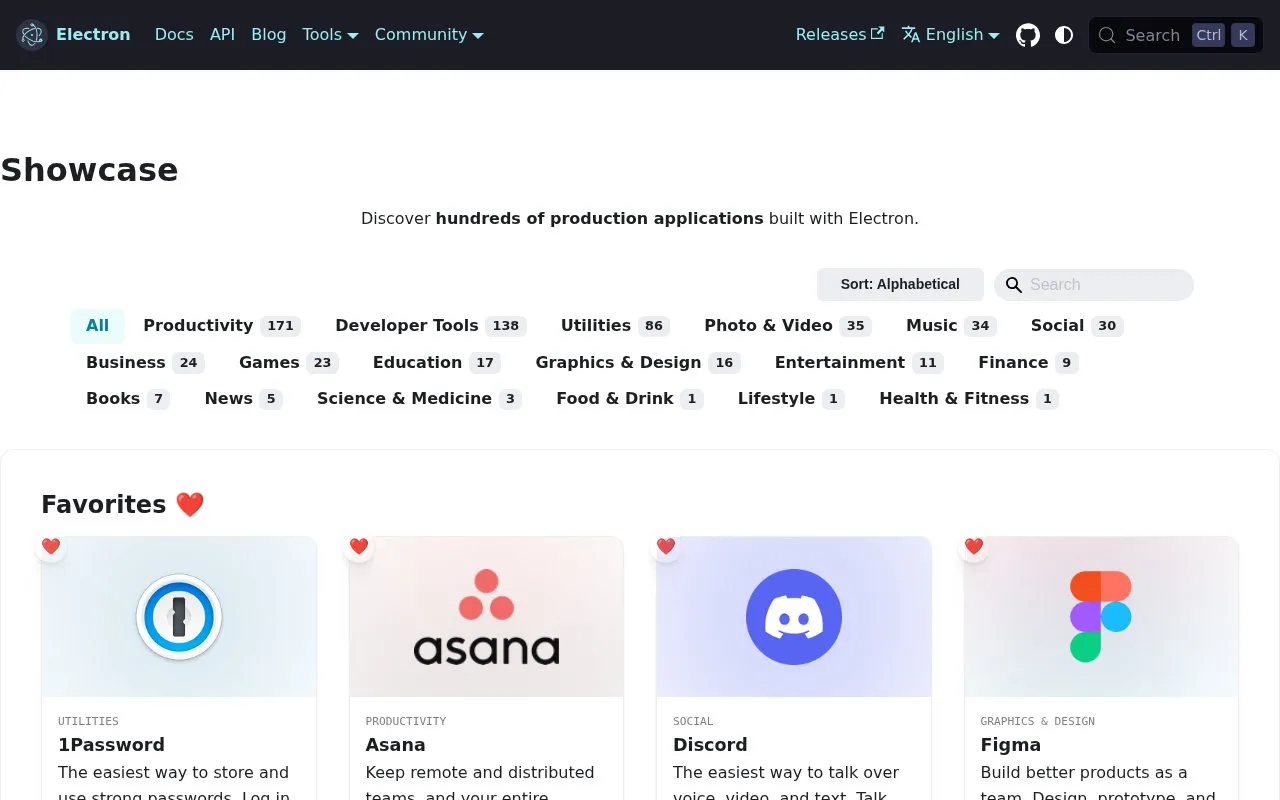The image size is (1280, 800).
Task: Click the language translate icon
Action: (911, 35)
